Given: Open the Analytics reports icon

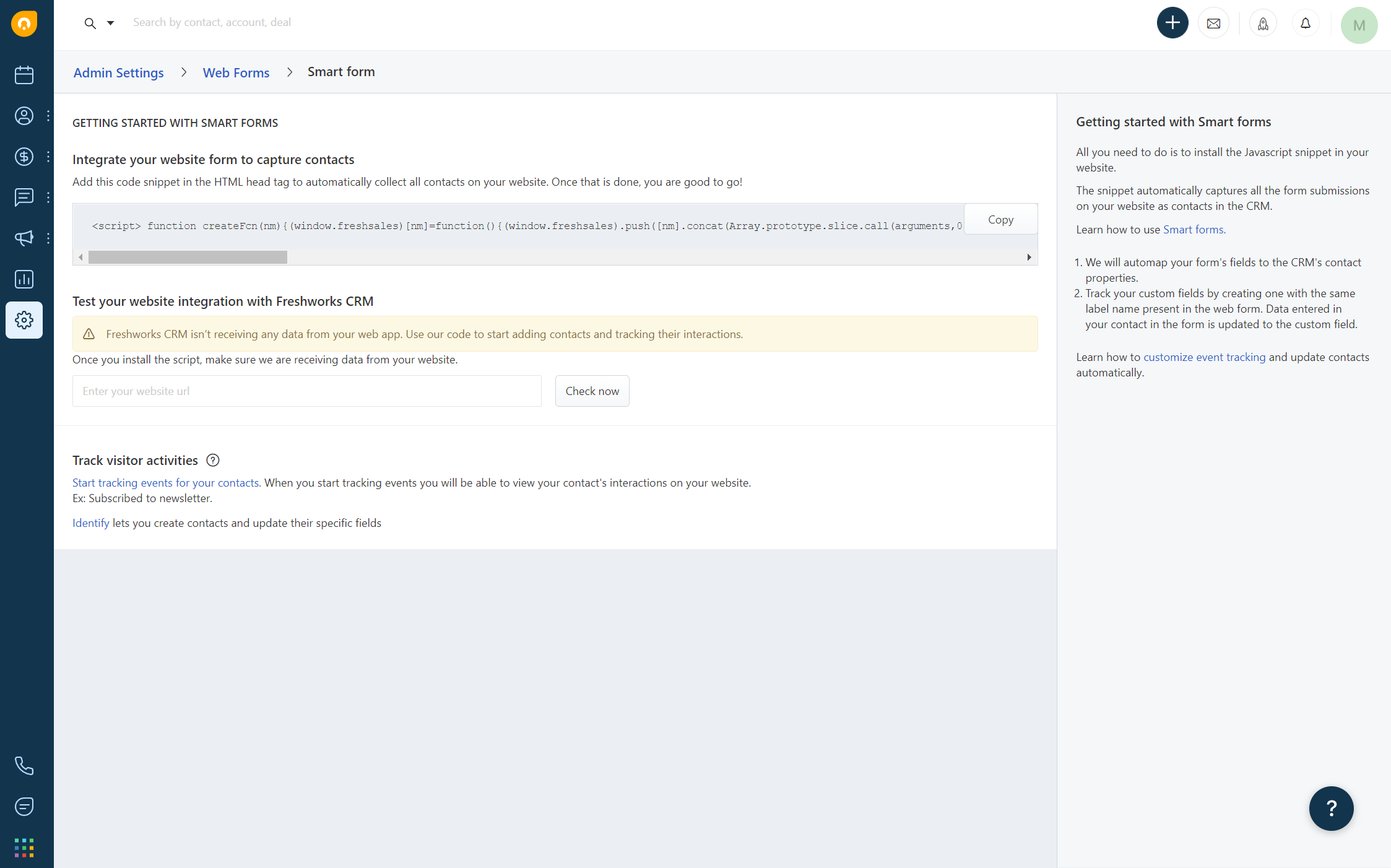Looking at the screenshot, I should click(24, 279).
